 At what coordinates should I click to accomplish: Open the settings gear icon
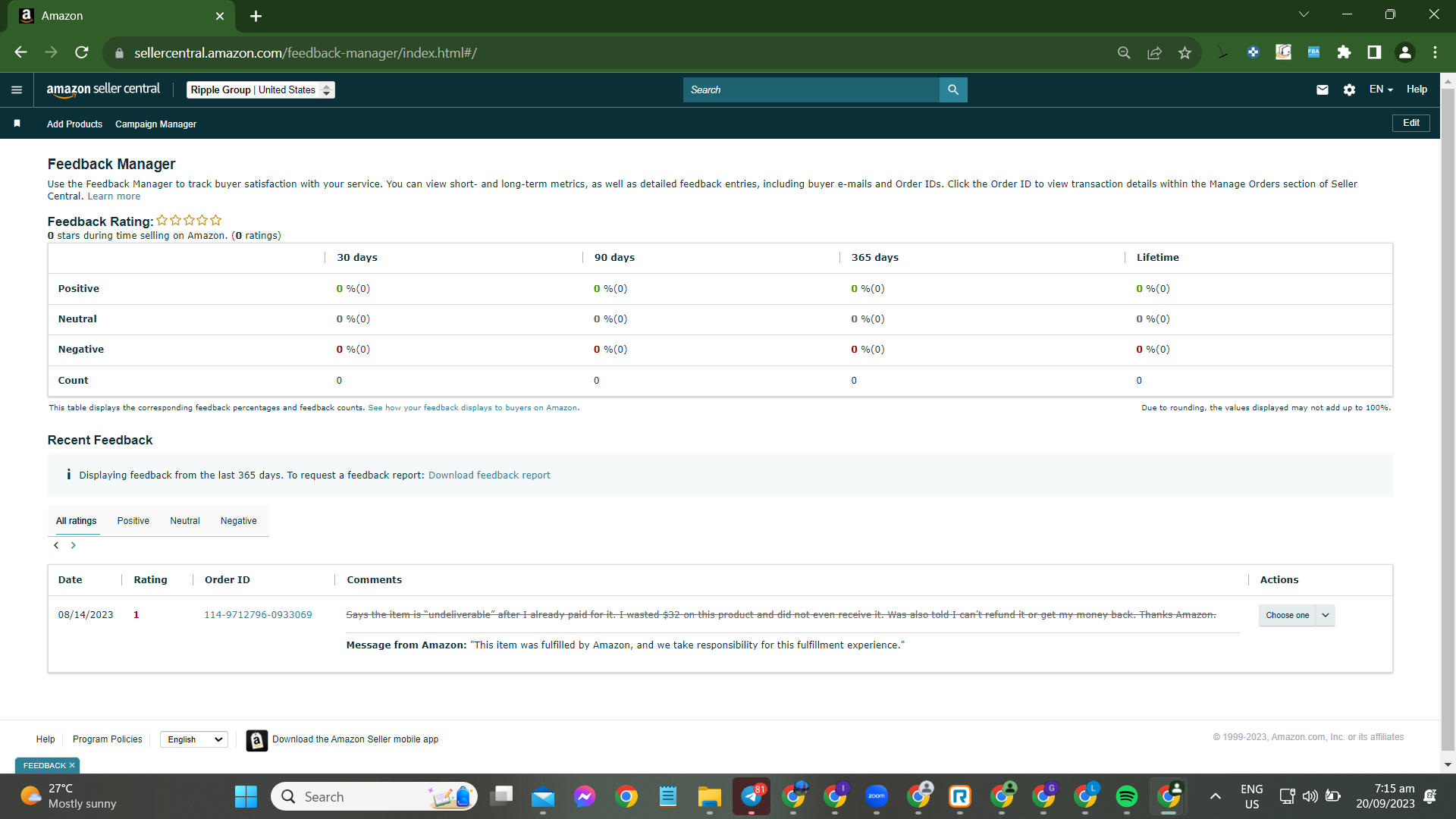[1349, 89]
